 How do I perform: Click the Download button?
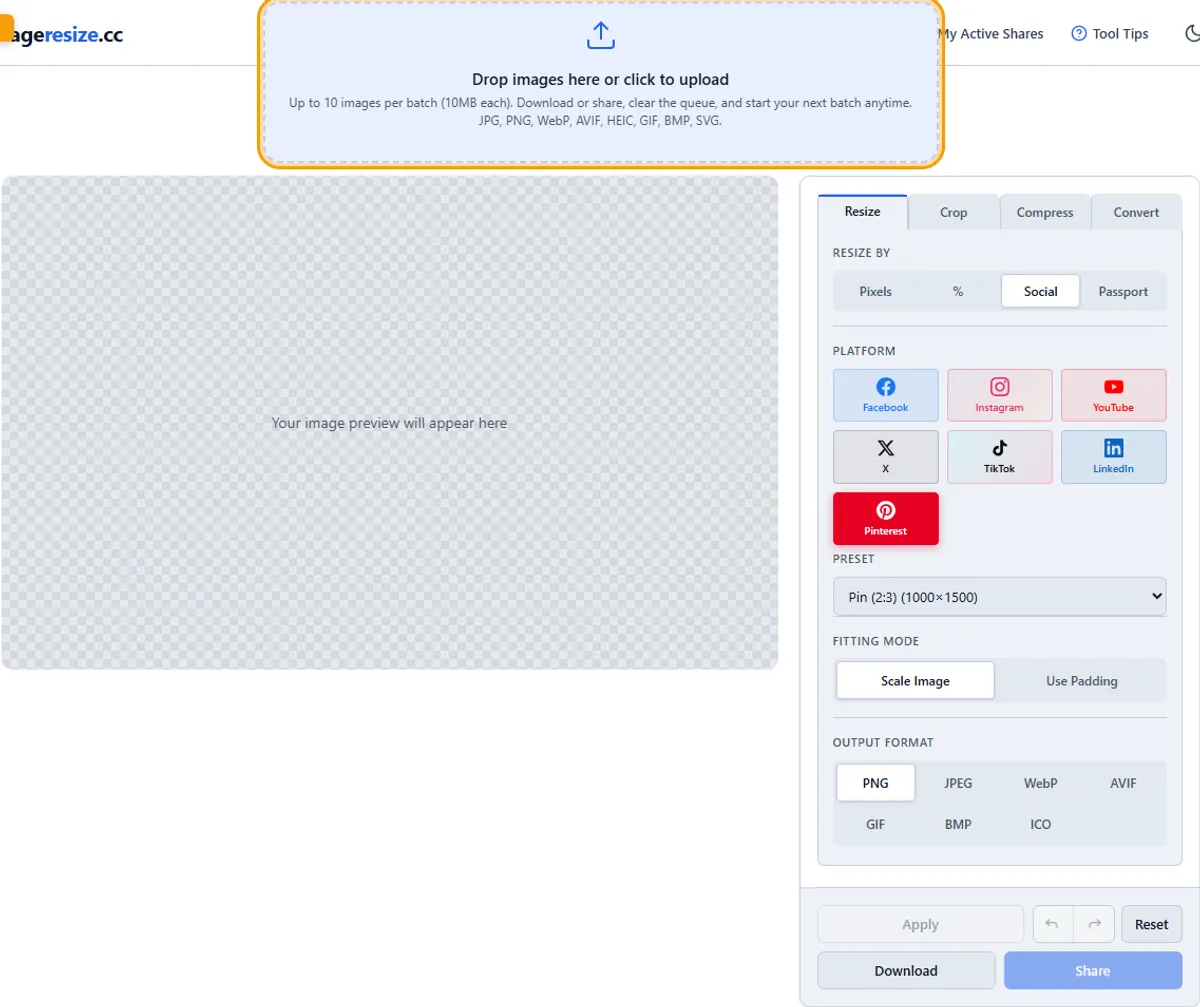point(906,970)
